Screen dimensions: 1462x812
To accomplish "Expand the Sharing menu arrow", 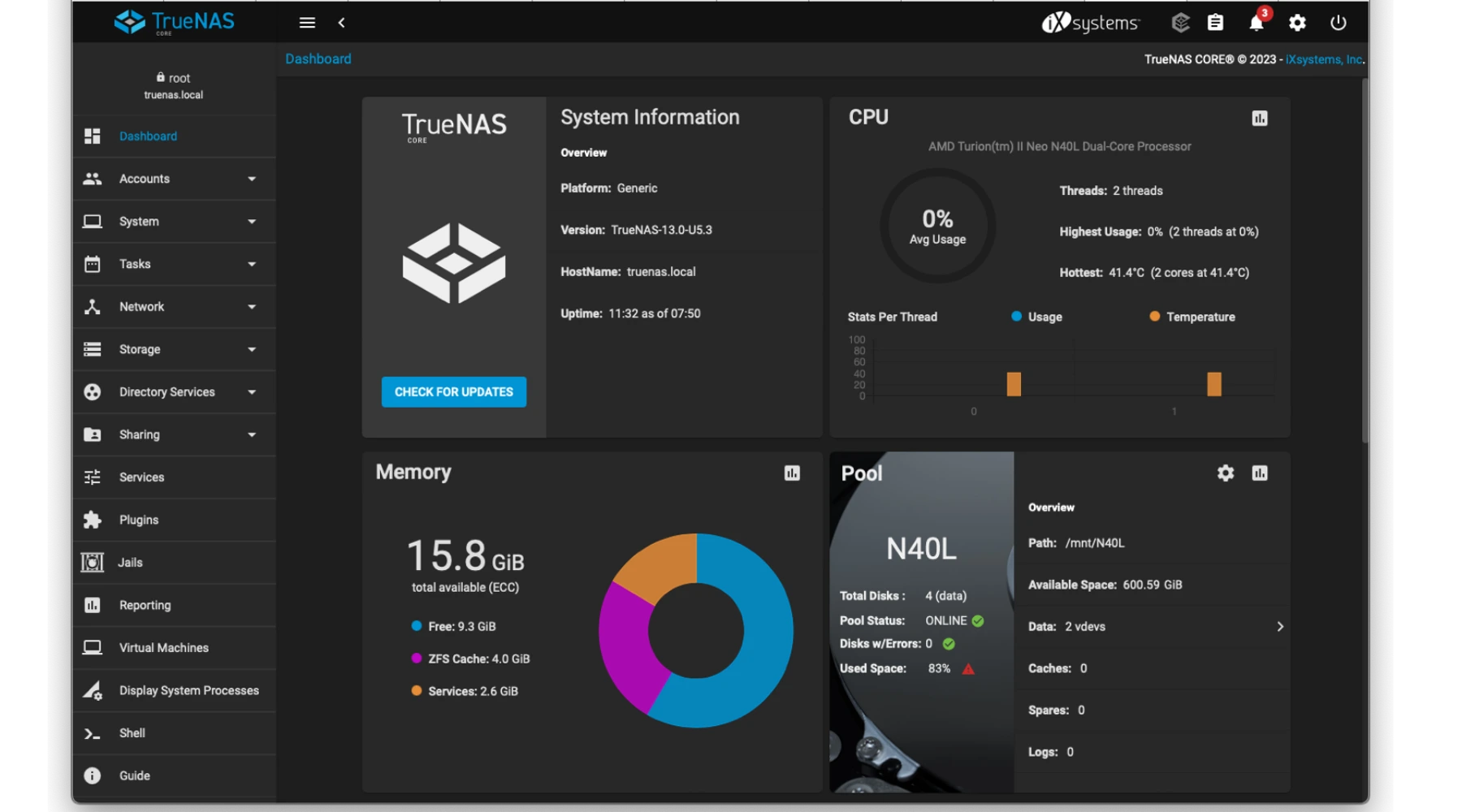I will [252, 434].
